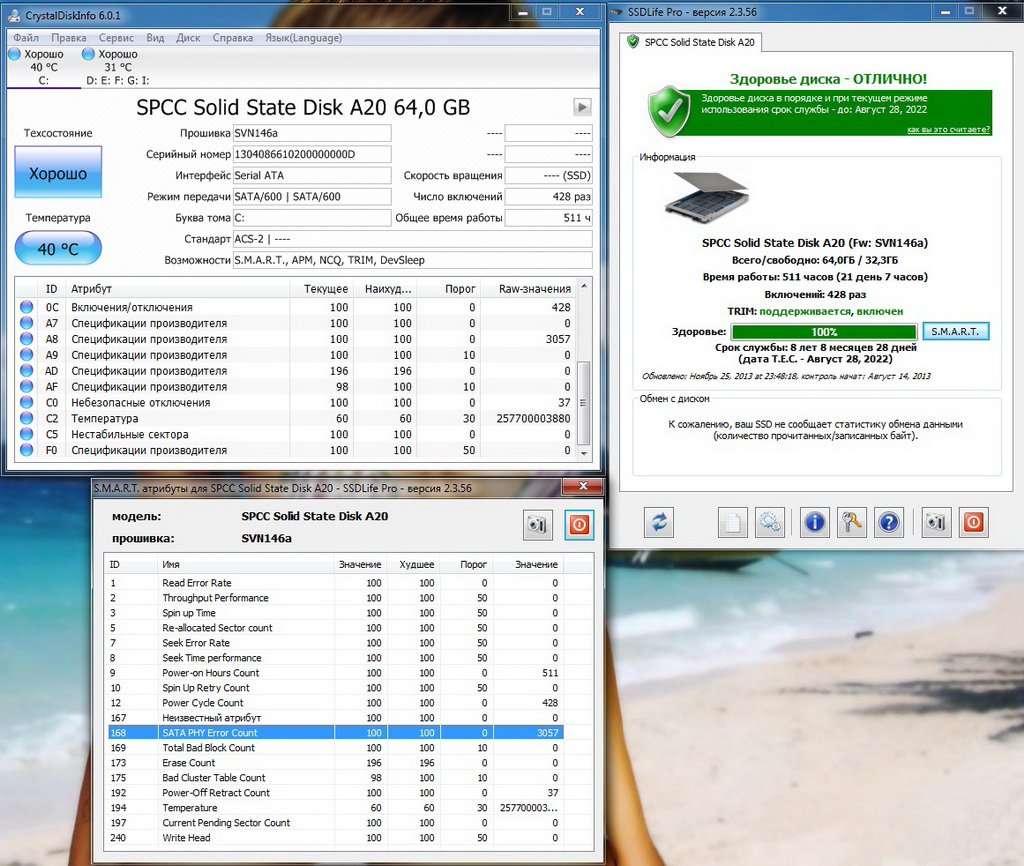Click SSDLife Pro title bar app icon
The image size is (1024, 866).
(618, 12)
